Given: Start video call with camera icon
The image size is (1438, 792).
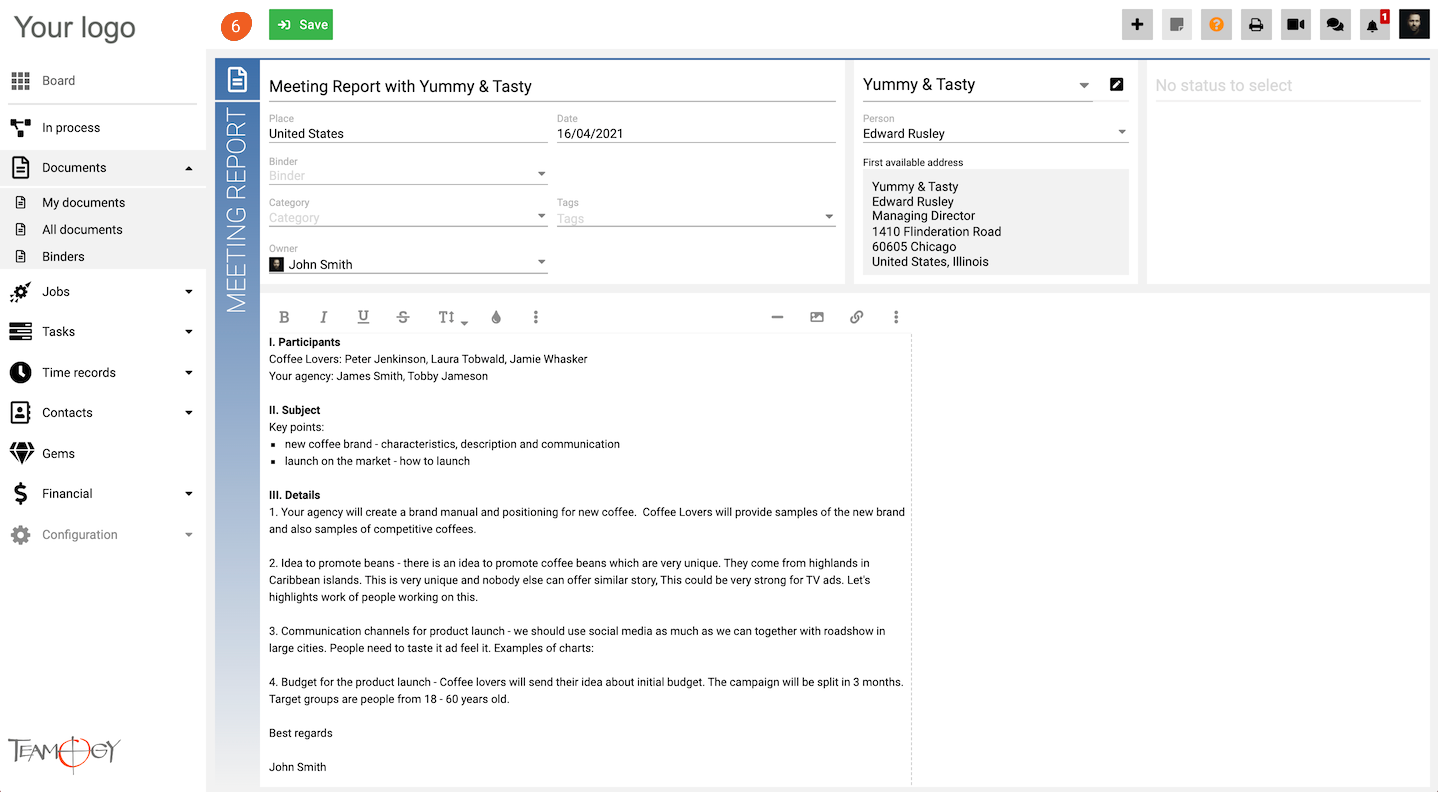Looking at the screenshot, I should tap(1296, 25).
